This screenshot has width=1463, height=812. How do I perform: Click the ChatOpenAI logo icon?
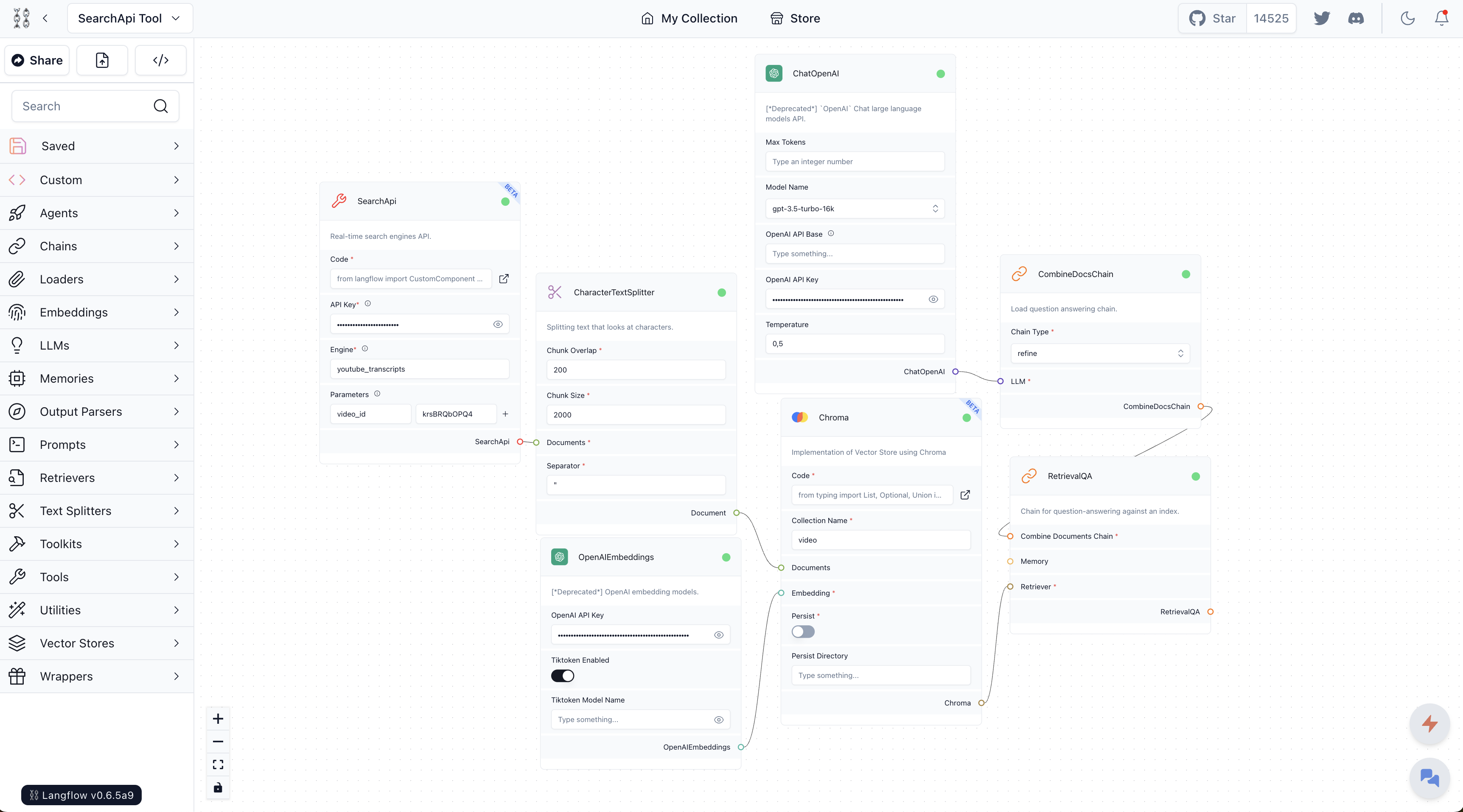774,74
